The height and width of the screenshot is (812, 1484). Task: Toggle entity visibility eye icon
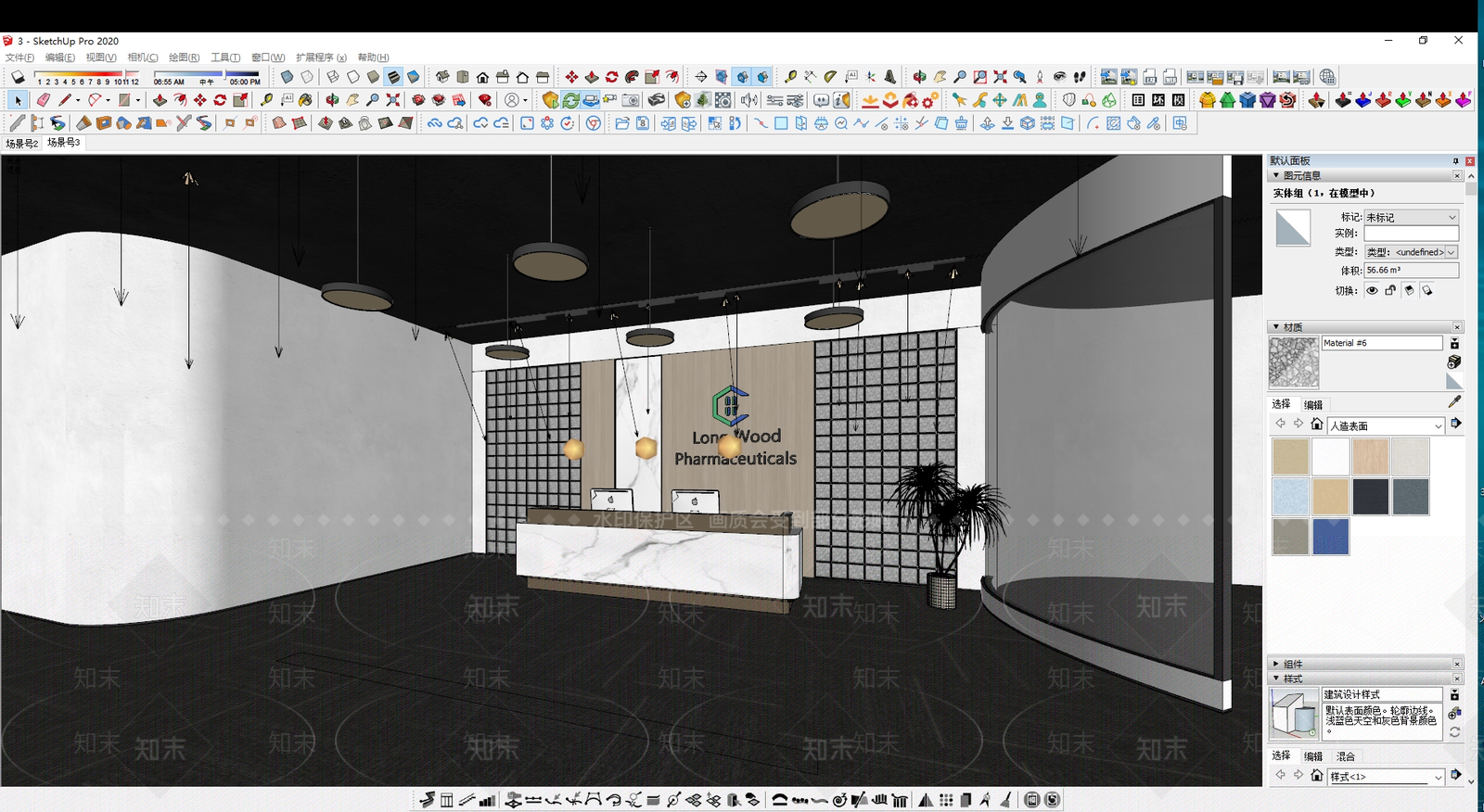point(1372,290)
